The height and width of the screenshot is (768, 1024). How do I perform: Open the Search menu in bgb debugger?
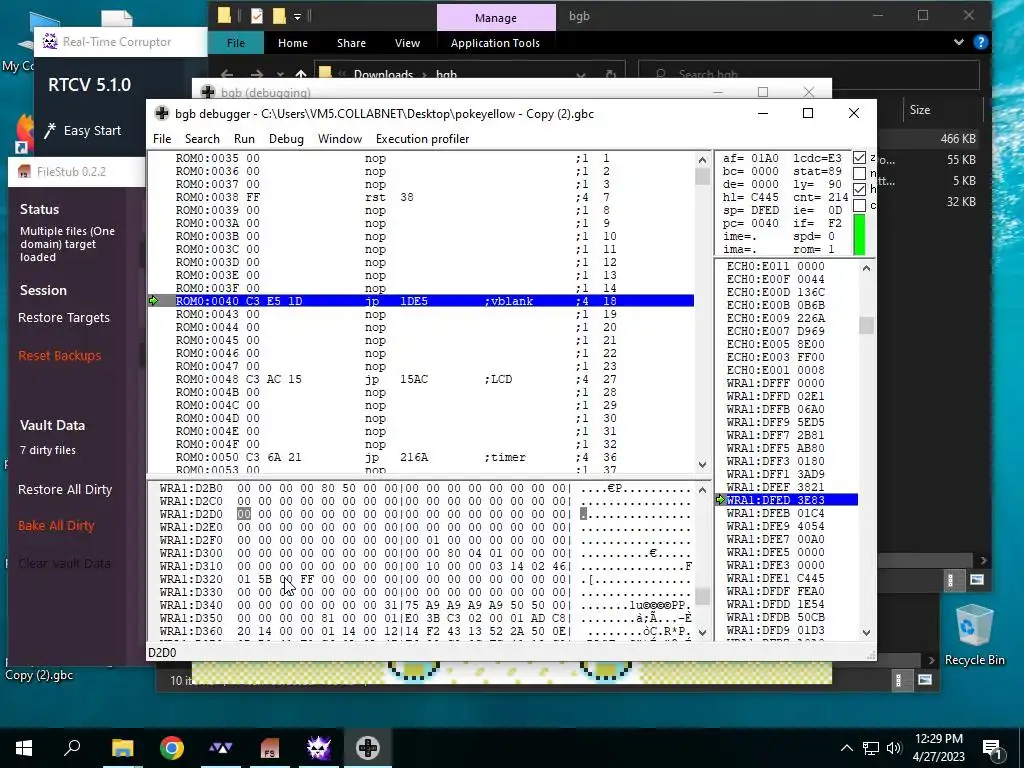pyautogui.click(x=202, y=138)
